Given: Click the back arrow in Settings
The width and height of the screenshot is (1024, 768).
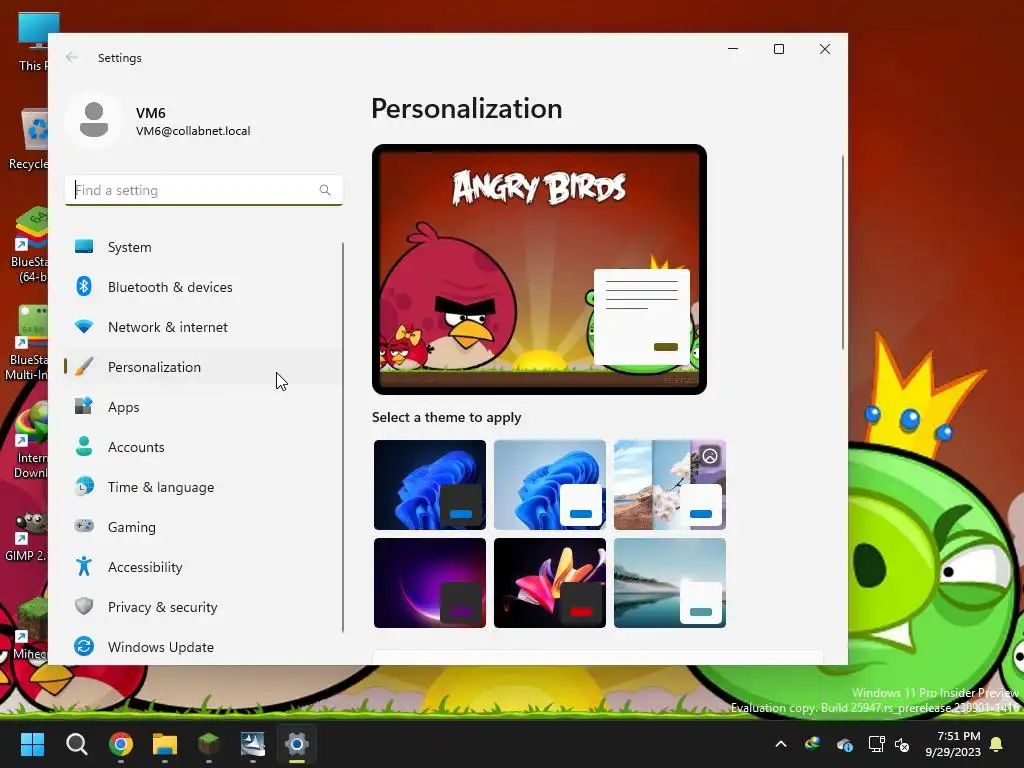Looking at the screenshot, I should (x=72, y=57).
